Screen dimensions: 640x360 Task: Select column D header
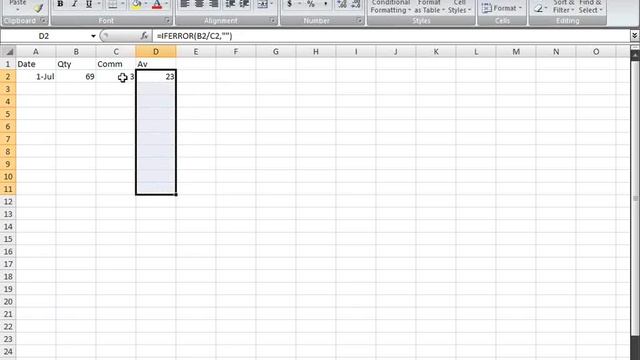(x=156, y=51)
